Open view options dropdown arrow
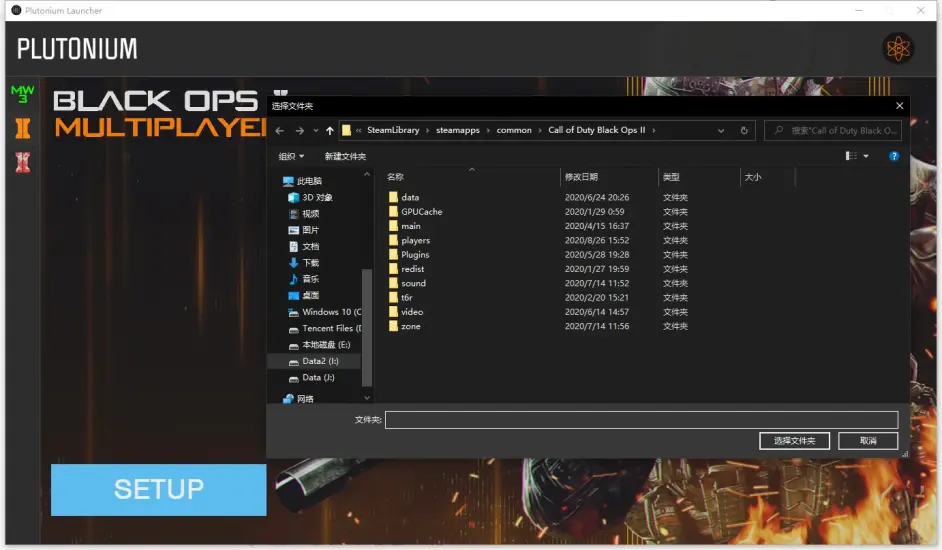942x550 pixels. click(x=866, y=156)
